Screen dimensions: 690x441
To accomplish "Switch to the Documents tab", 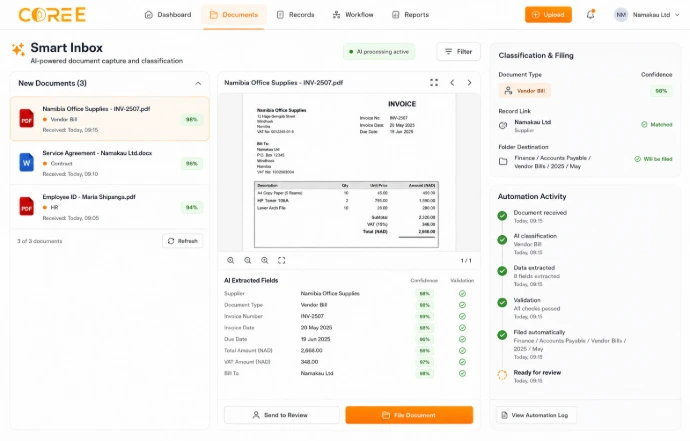I will (234, 15).
